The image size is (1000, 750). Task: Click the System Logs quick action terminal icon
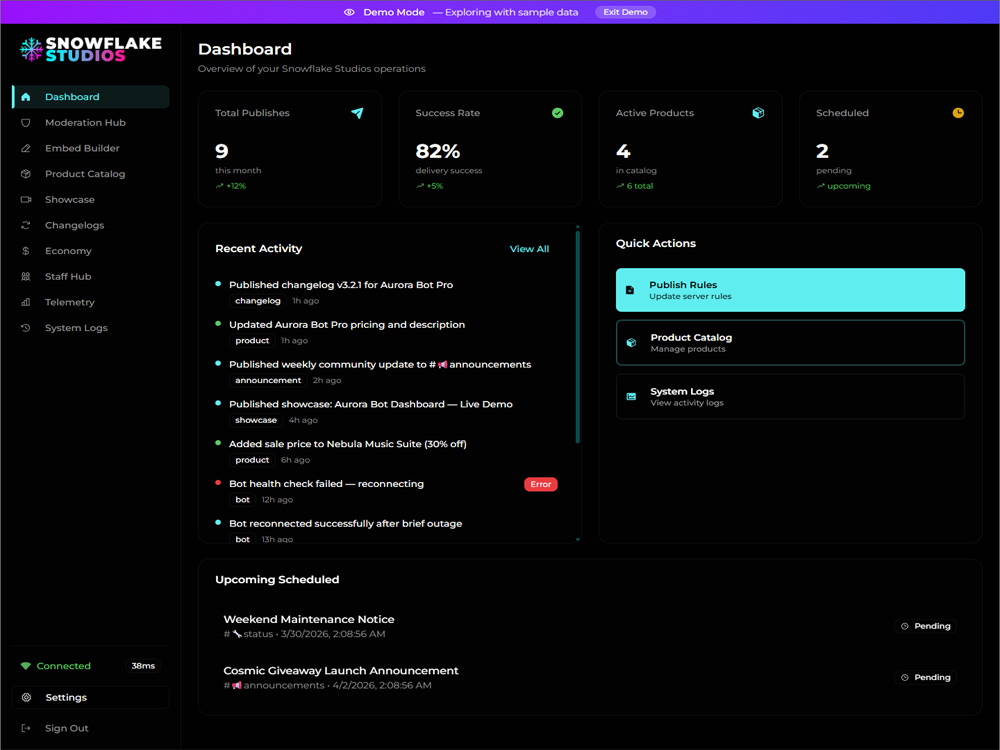631,396
